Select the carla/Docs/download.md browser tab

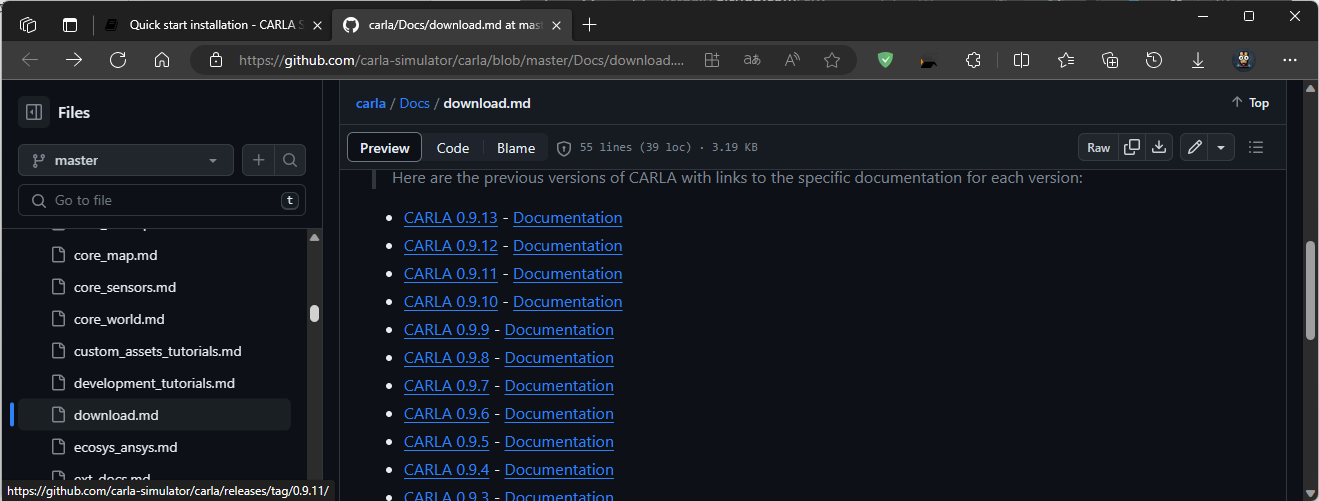[x=450, y=24]
